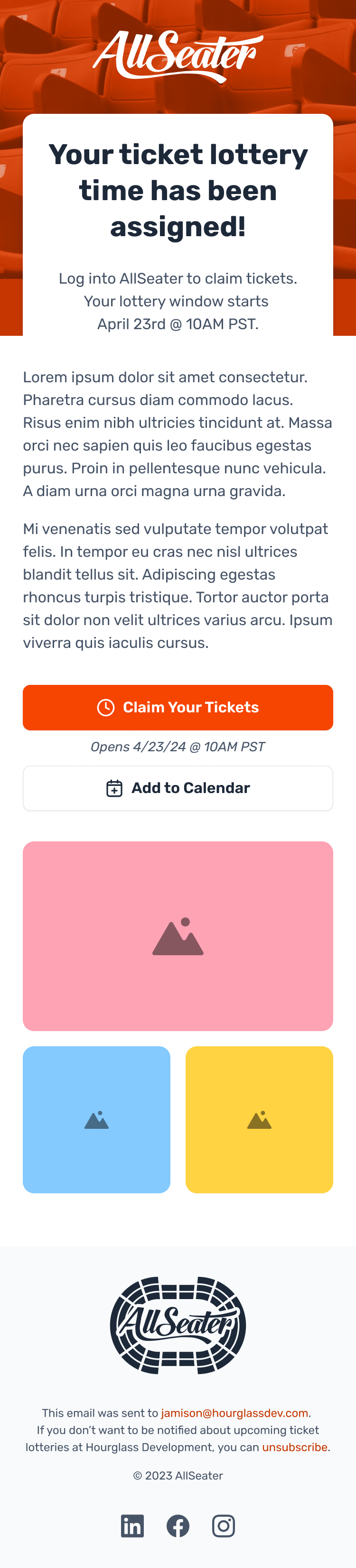Screen dimensions: 356x1568
Task: Click the ticket lottery heading text
Action: point(178,191)
